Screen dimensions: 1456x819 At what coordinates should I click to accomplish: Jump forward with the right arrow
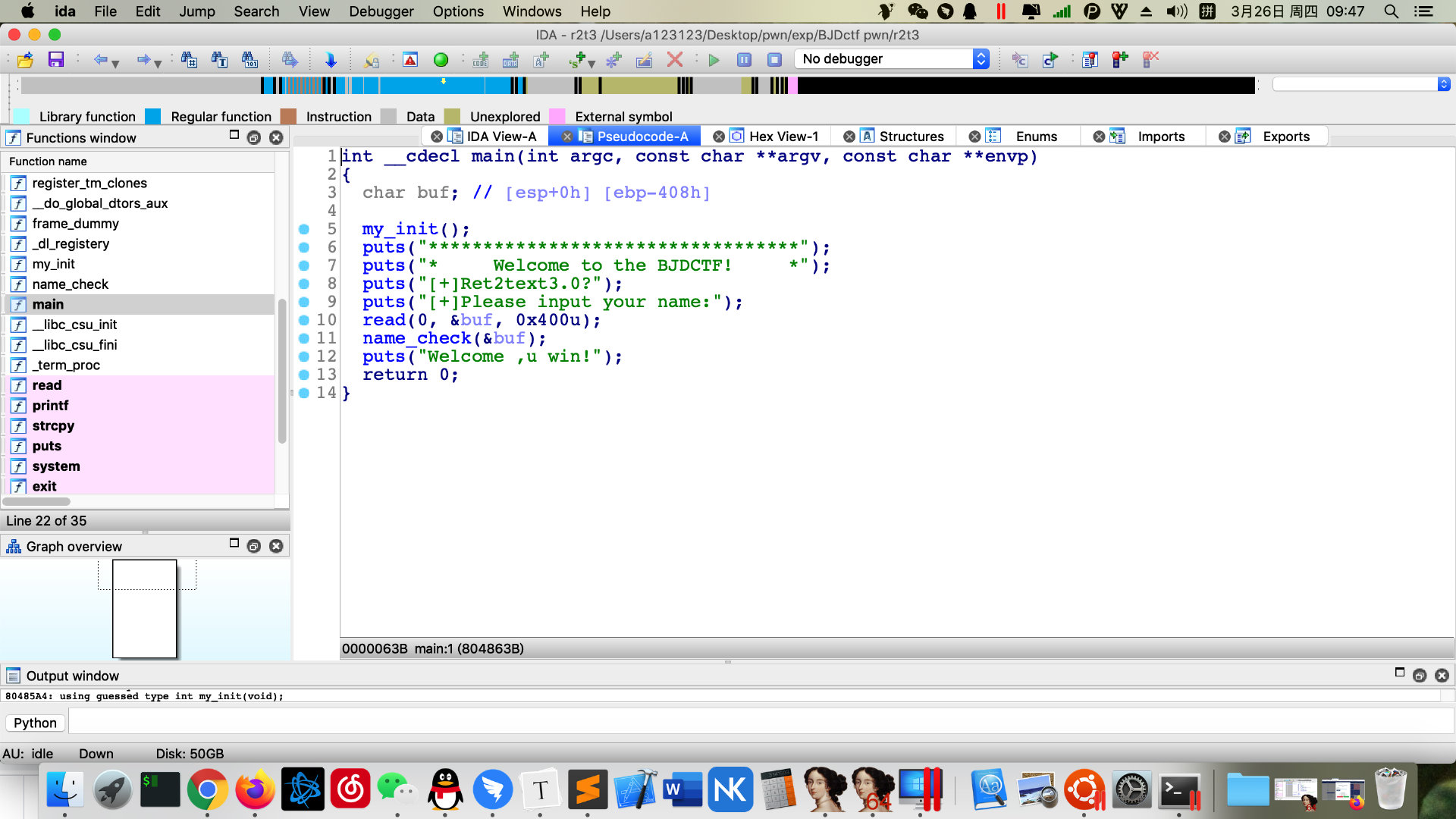(x=143, y=59)
